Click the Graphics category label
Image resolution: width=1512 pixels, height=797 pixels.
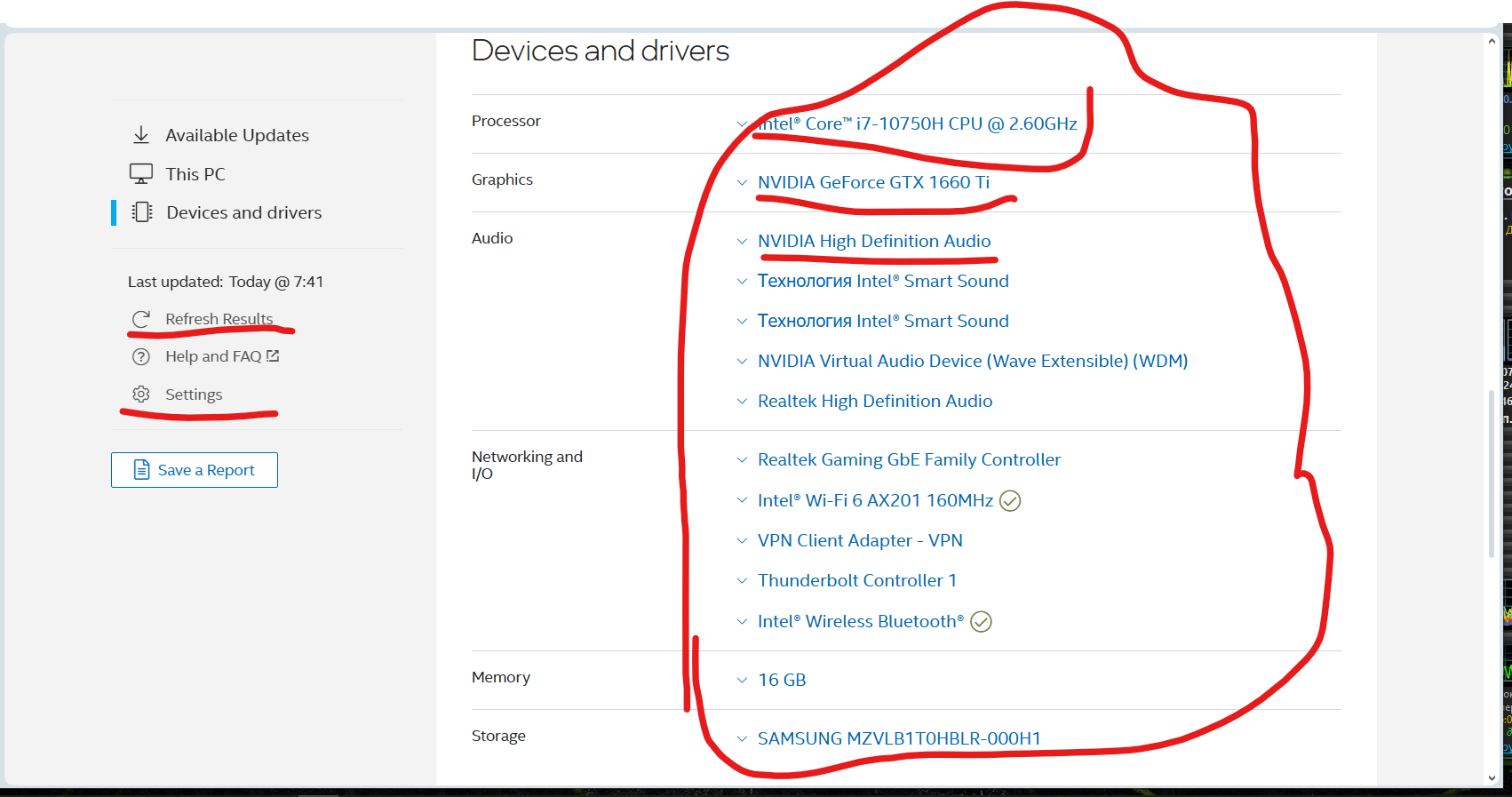click(502, 179)
